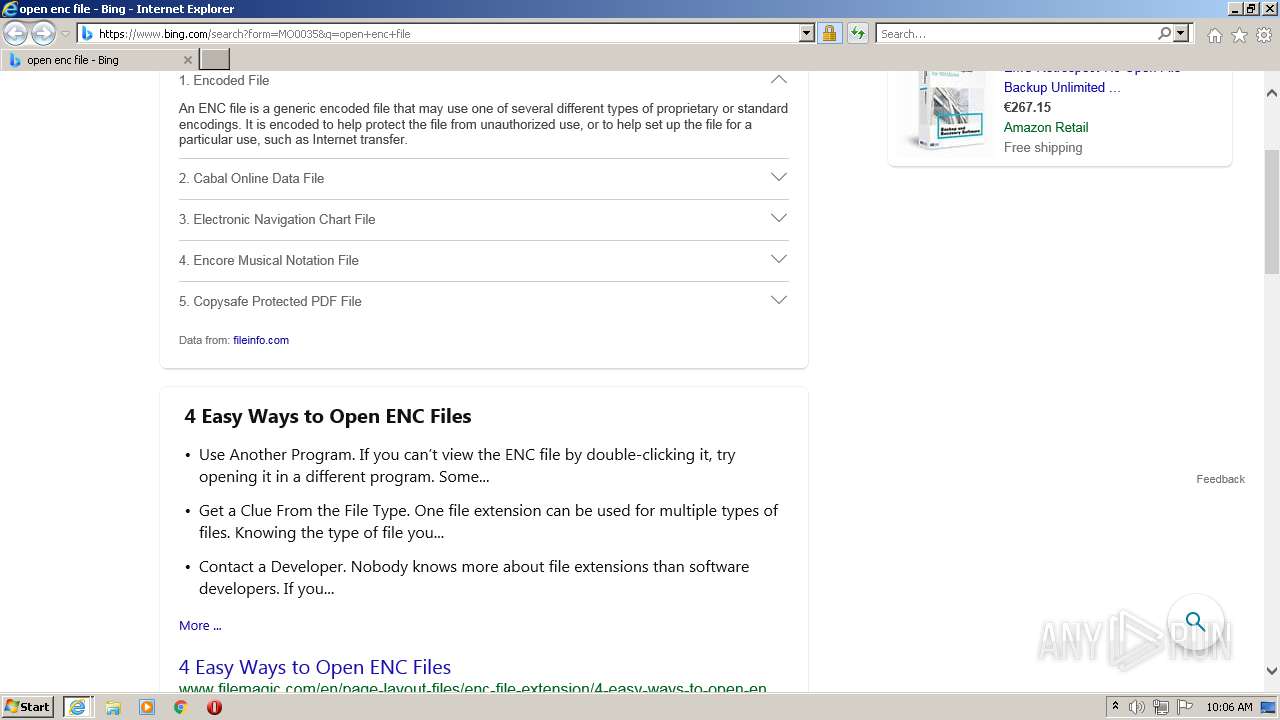Click the red antivirus taskbar icon
The width and height of the screenshot is (1280, 720).
(x=214, y=707)
